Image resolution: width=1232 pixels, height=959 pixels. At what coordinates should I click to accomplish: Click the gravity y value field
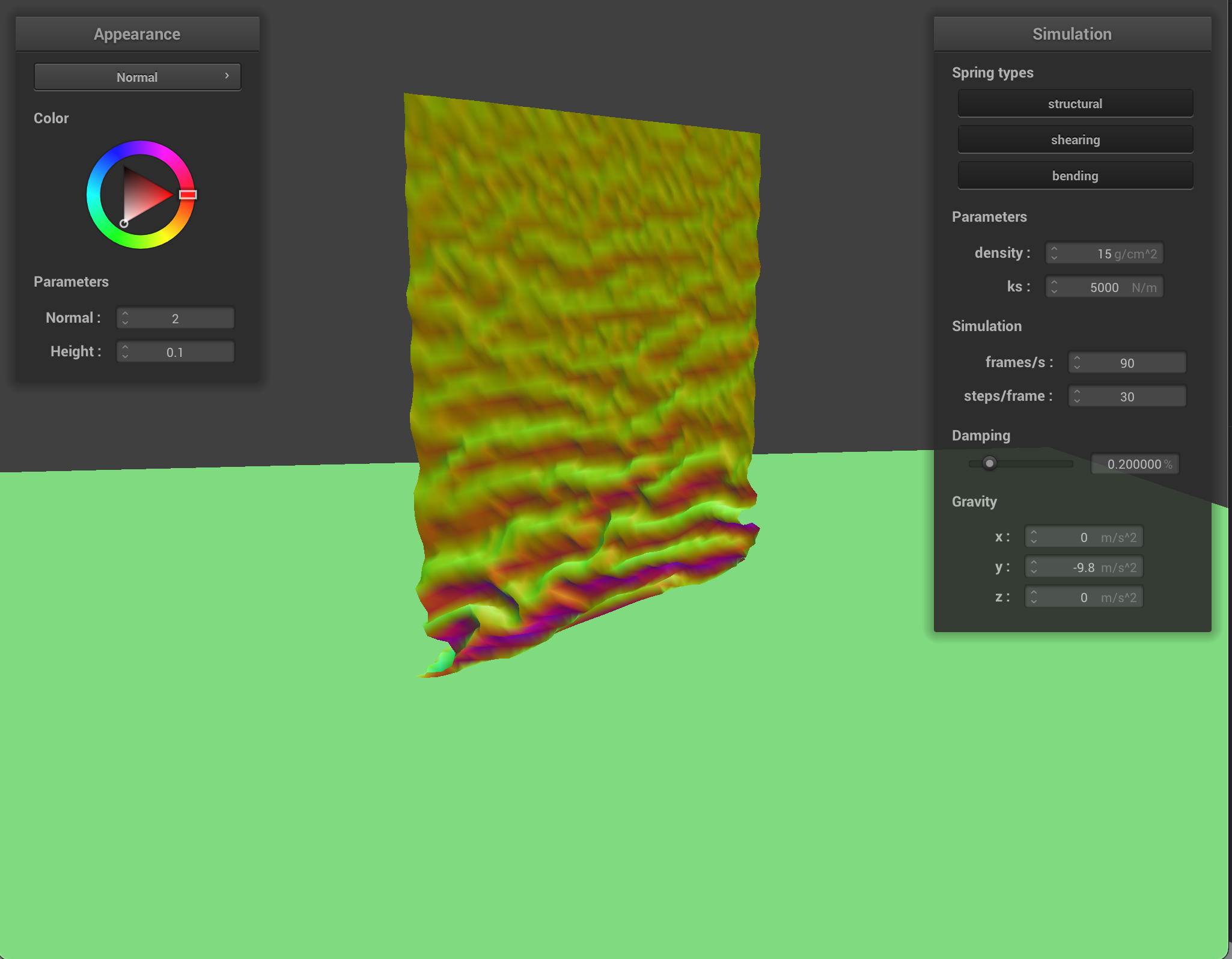(1084, 567)
